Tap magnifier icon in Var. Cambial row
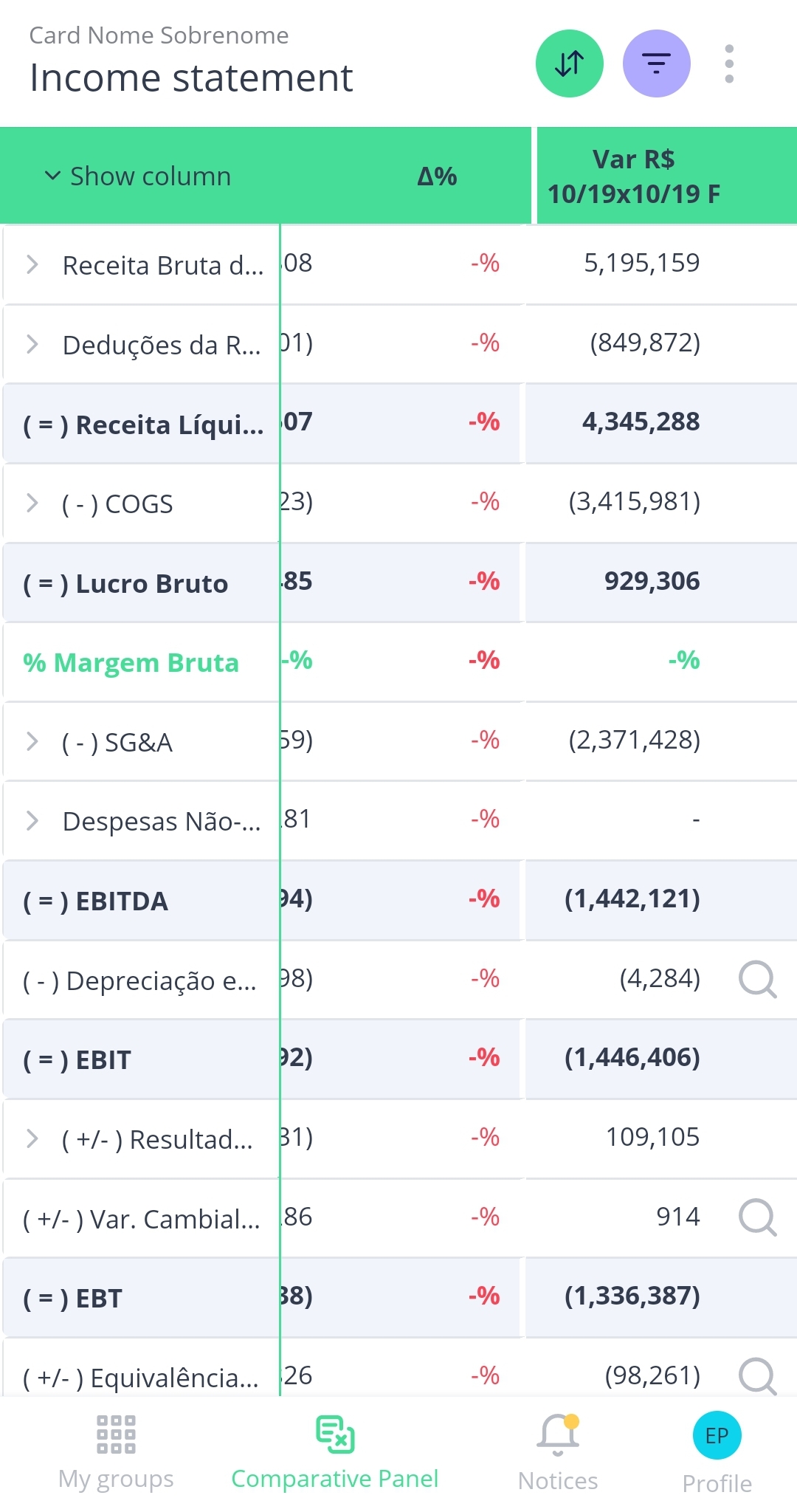The height and width of the screenshot is (1512, 797). [757, 1217]
